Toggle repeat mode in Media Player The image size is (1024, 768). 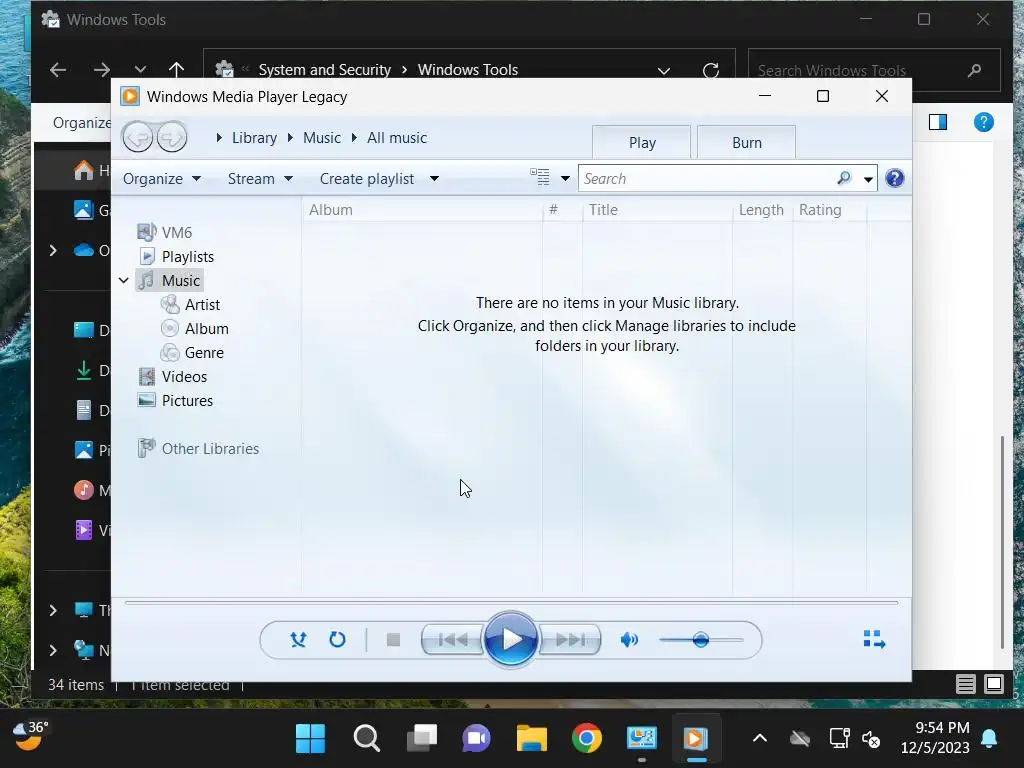337,639
